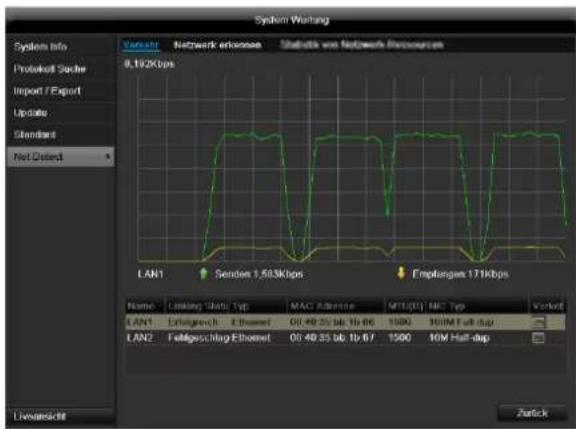Switch to the Verkehr tab
This screenshot has height=429, width=576.
tap(141, 45)
